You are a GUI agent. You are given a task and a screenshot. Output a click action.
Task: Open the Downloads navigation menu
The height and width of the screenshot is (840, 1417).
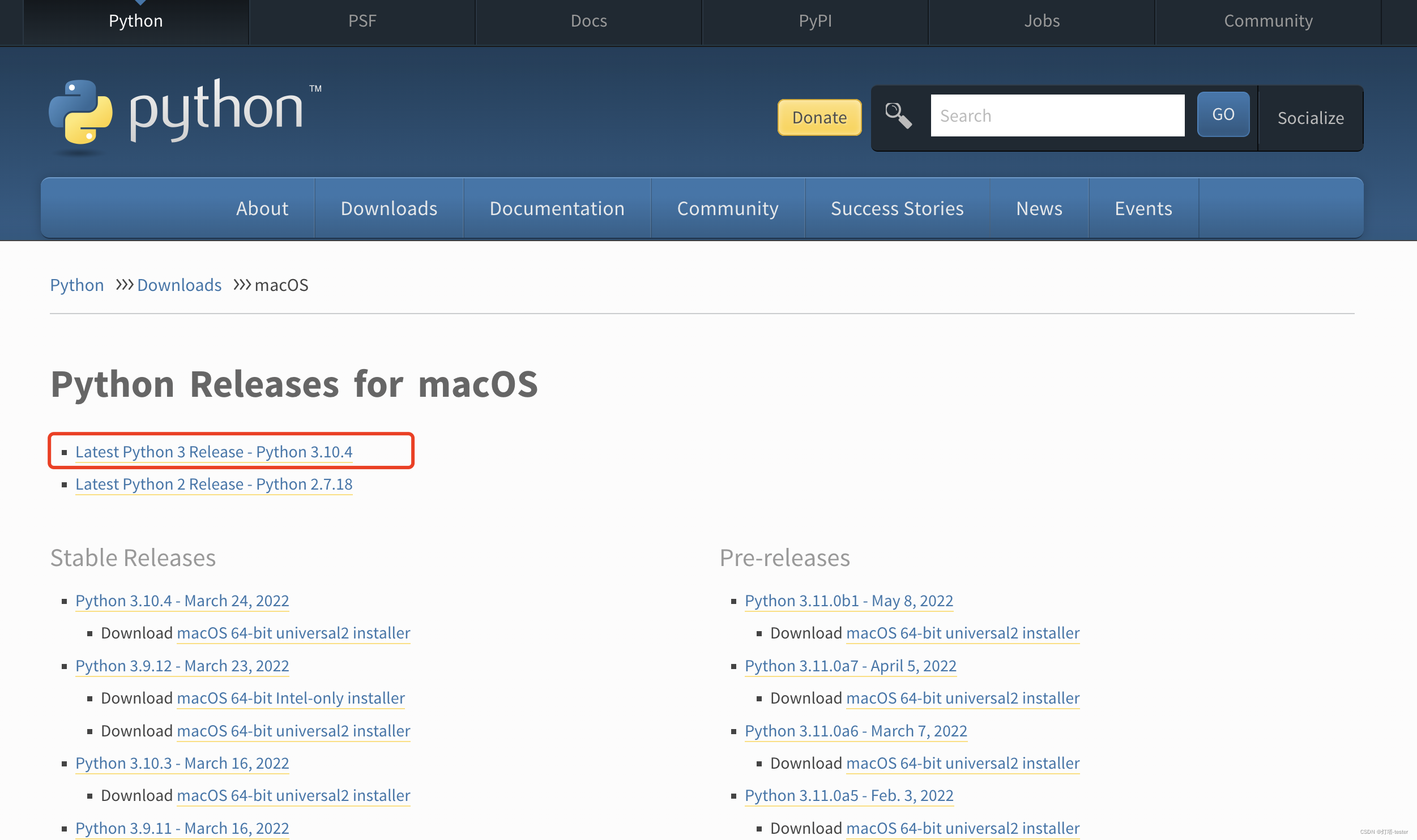pyautogui.click(x=389, y=208)
